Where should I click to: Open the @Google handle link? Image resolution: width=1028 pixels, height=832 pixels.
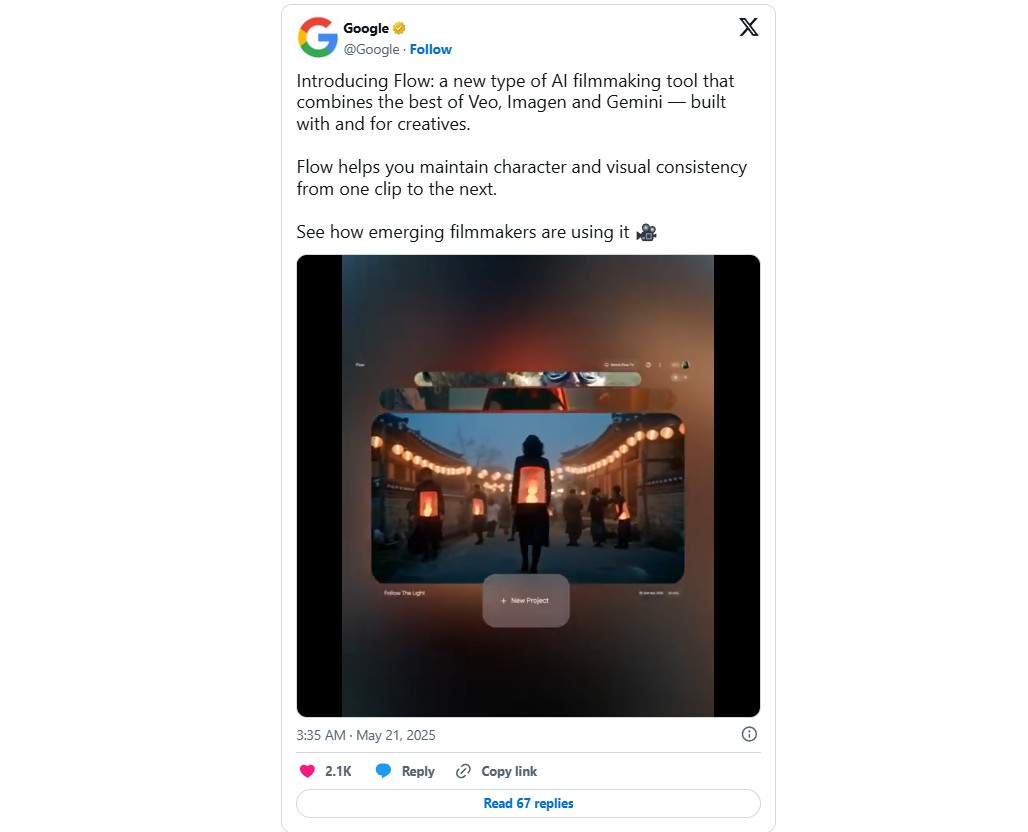[x=371, y=49]
